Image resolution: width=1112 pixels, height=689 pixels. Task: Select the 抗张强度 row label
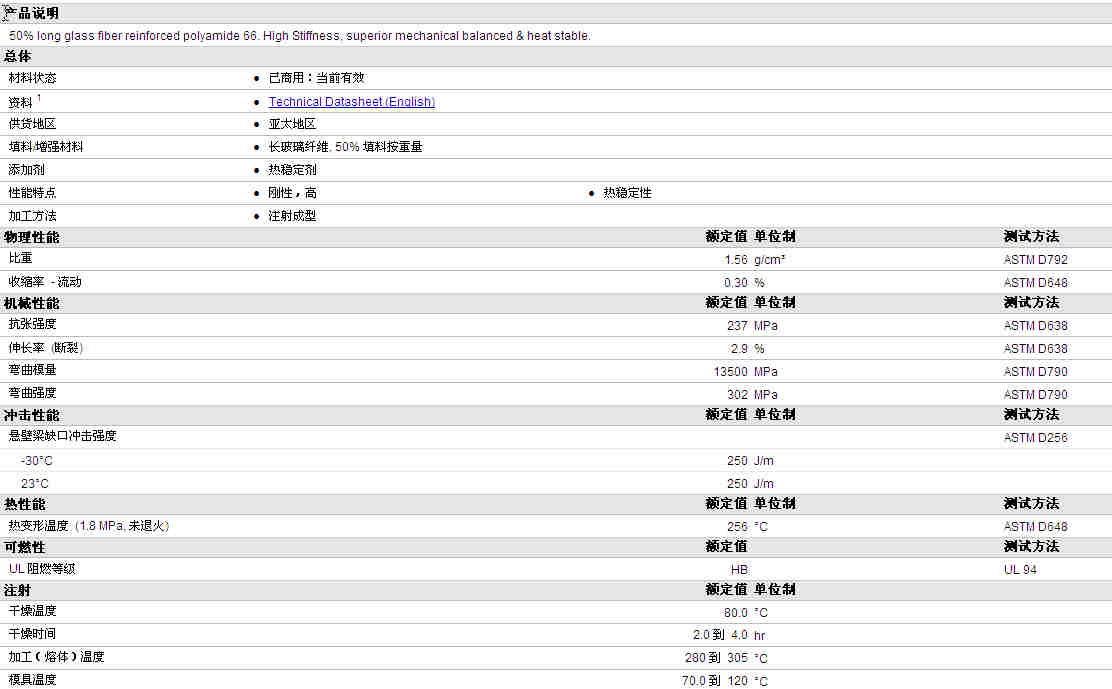click(x=32, y=325)
